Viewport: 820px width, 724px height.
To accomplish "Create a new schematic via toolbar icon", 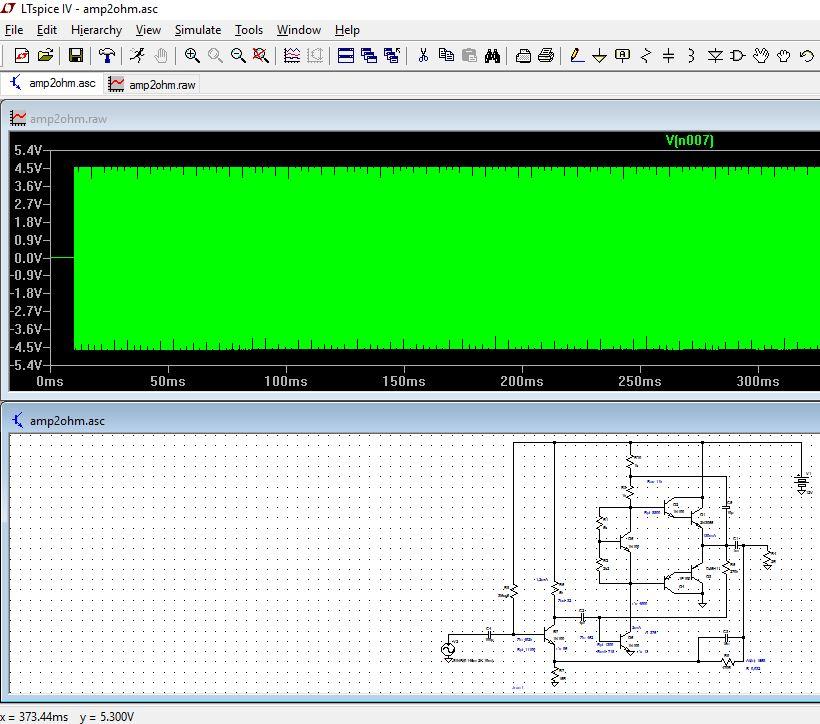I will pos(21,55).
